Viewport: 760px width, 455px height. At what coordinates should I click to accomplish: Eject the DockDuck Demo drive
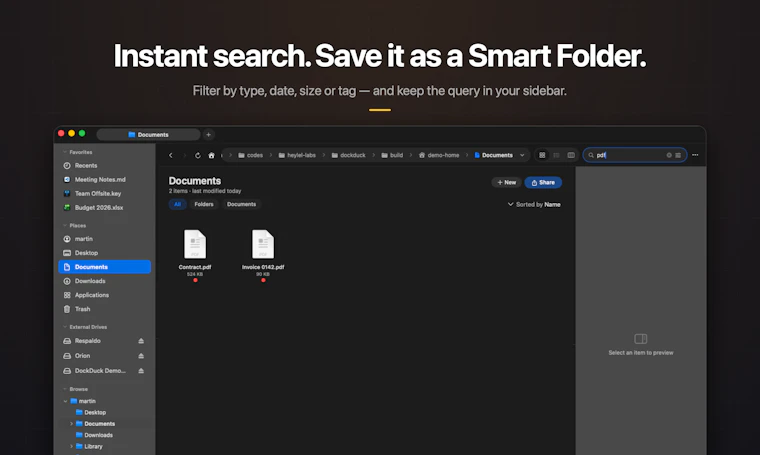click(141, 371)
